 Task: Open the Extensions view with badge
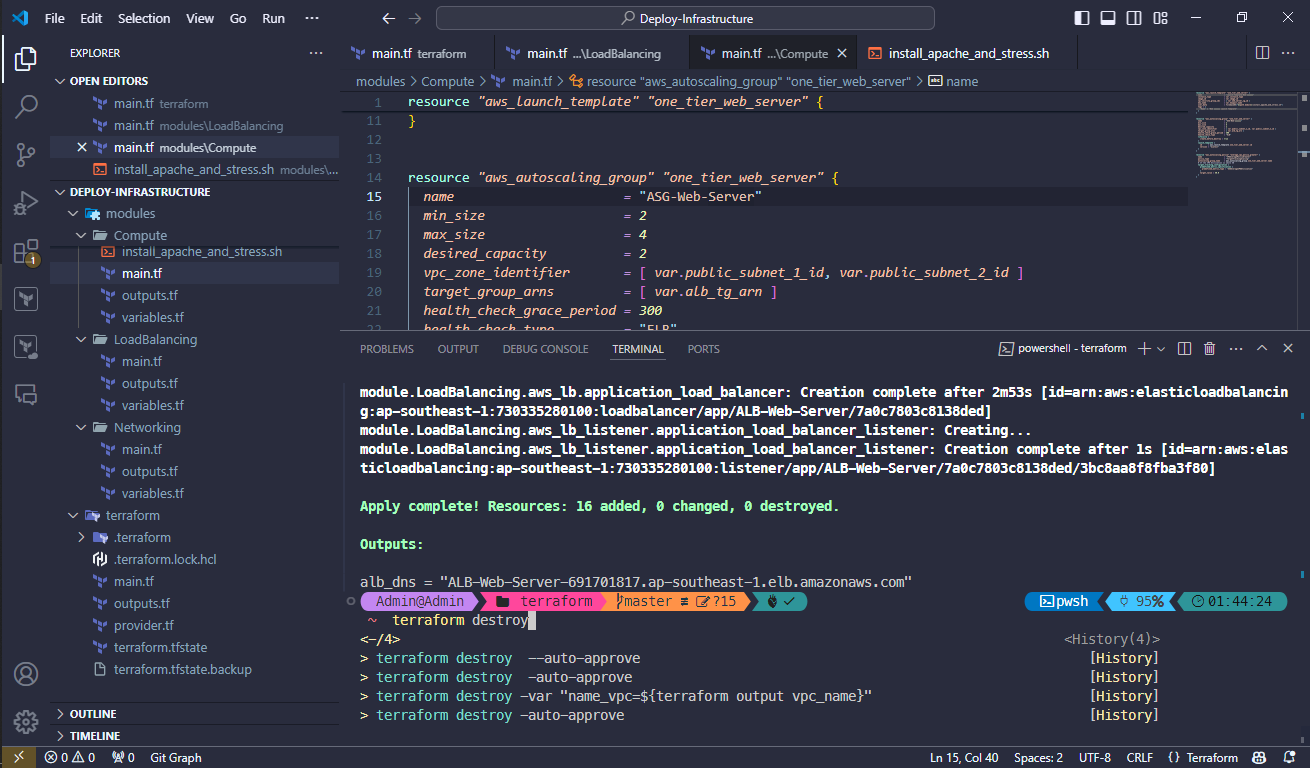point(26,251)
